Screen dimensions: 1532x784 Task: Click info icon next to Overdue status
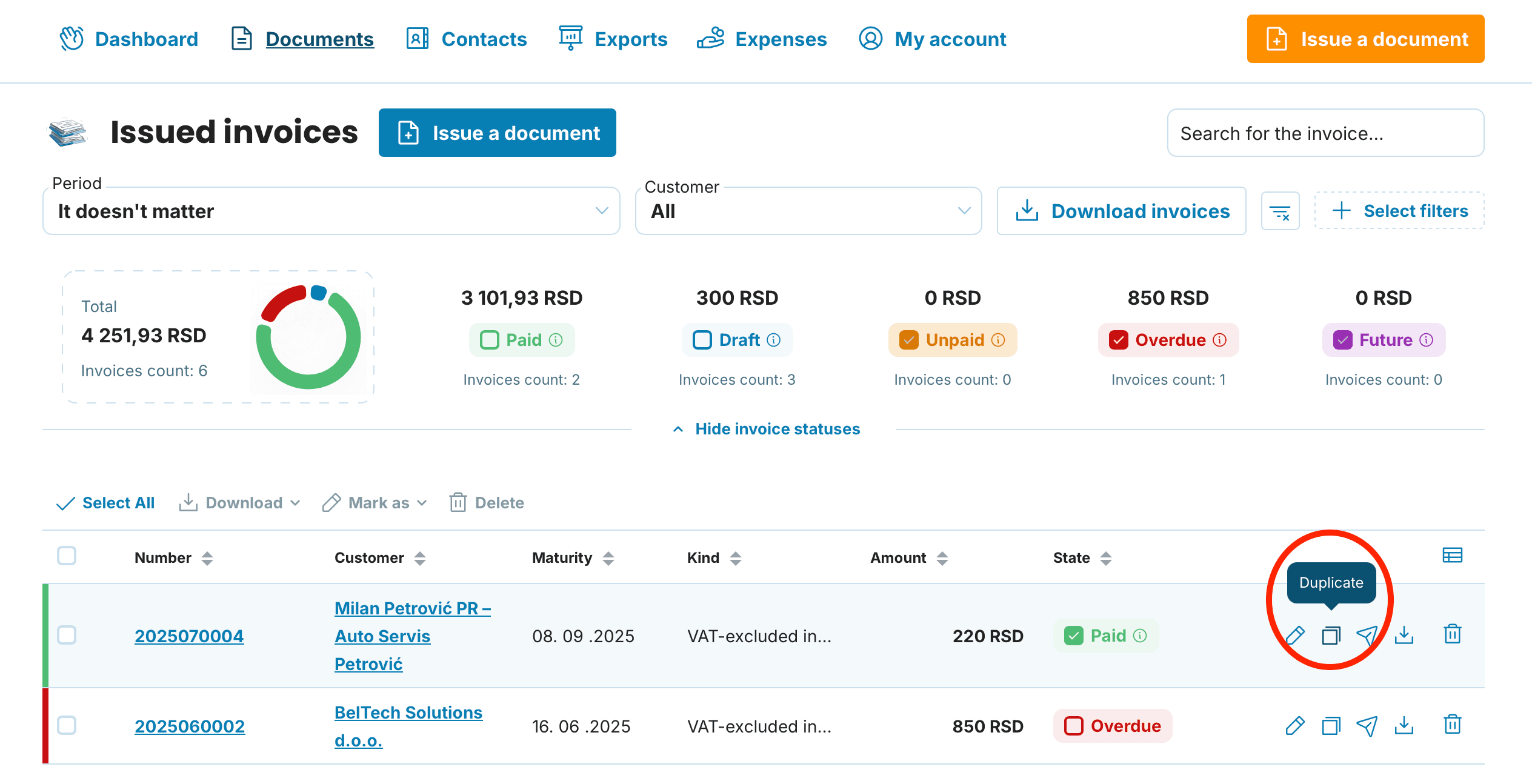pyautogui.click(x=1220, y=340)
